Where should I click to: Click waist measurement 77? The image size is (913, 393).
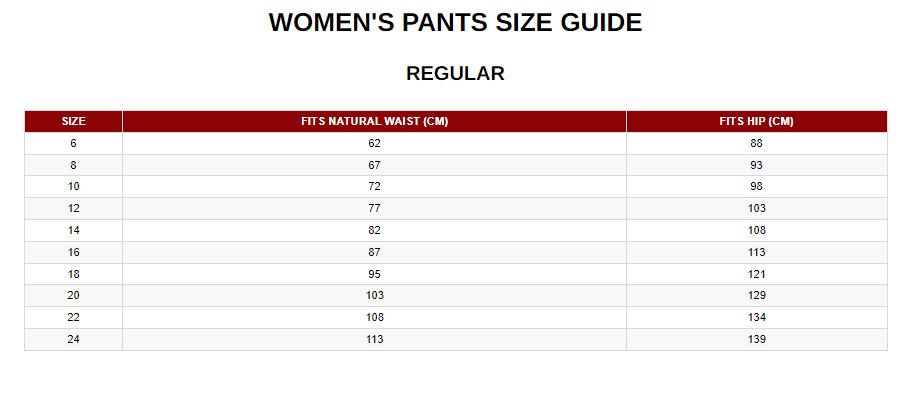(374, 208)
